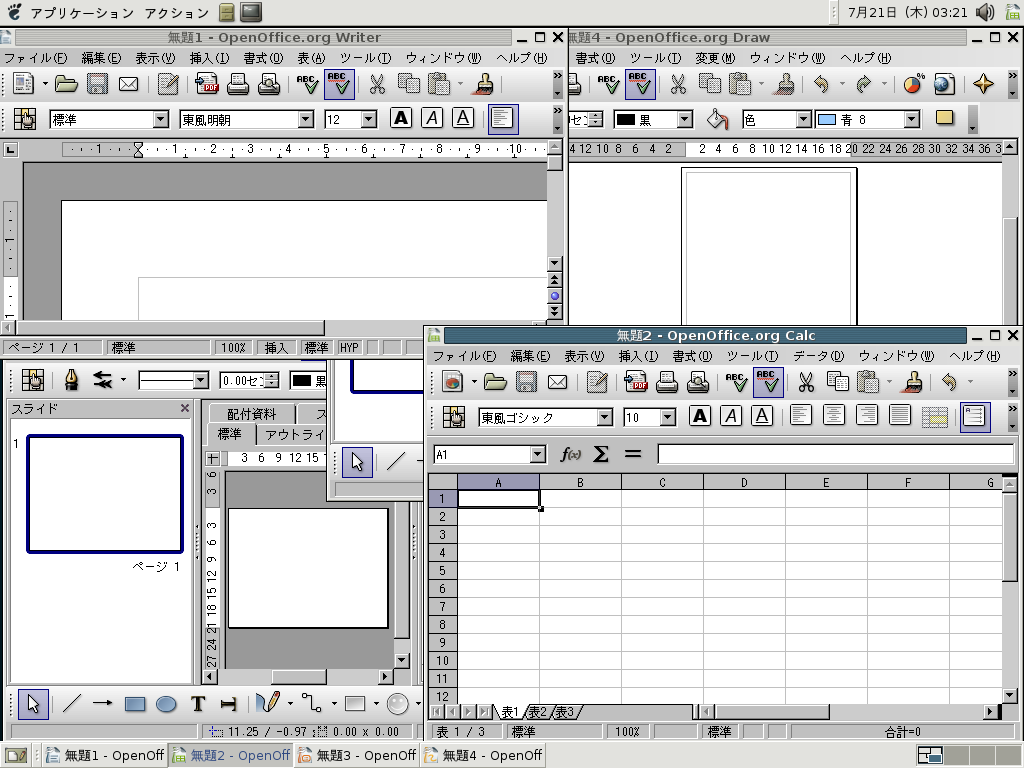
Task: Select ellipse tool in Impress drawing bar
Action: [167, 704]
